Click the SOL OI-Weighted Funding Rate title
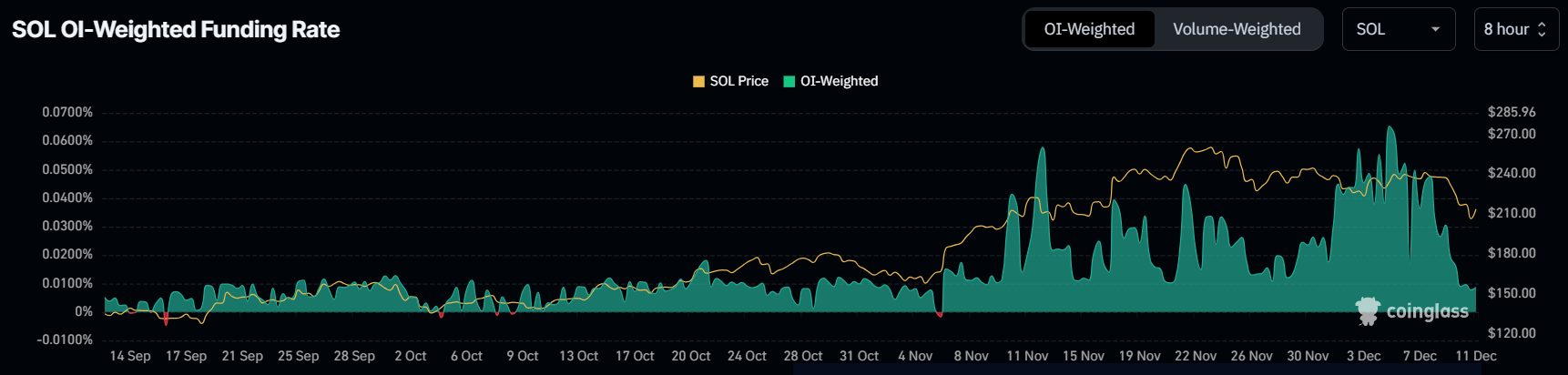This screenshot has width=1568, height=375. [x=176, y=29]
